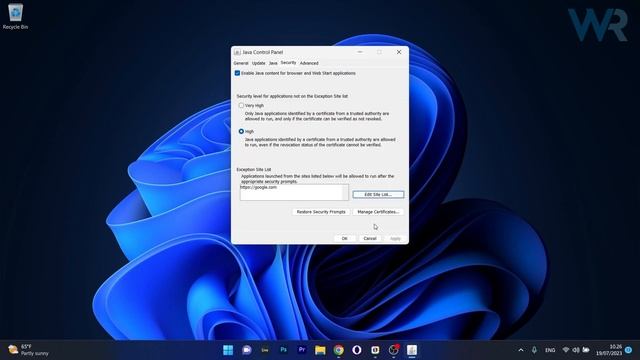Click Restore Security Prompts
Screen dimensions: 640x360
pyautogui.click(x=321, y=212)
